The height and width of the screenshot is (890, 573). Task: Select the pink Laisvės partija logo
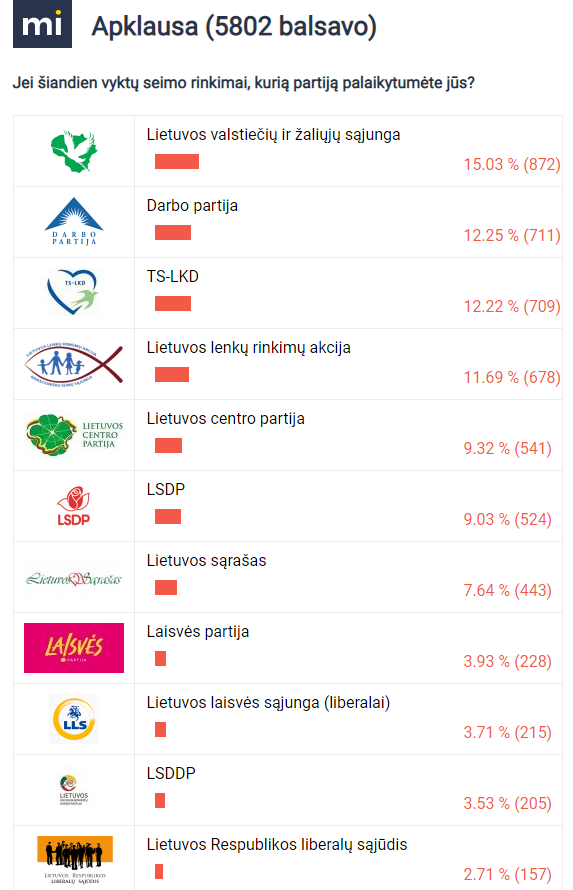click(74, 648)
